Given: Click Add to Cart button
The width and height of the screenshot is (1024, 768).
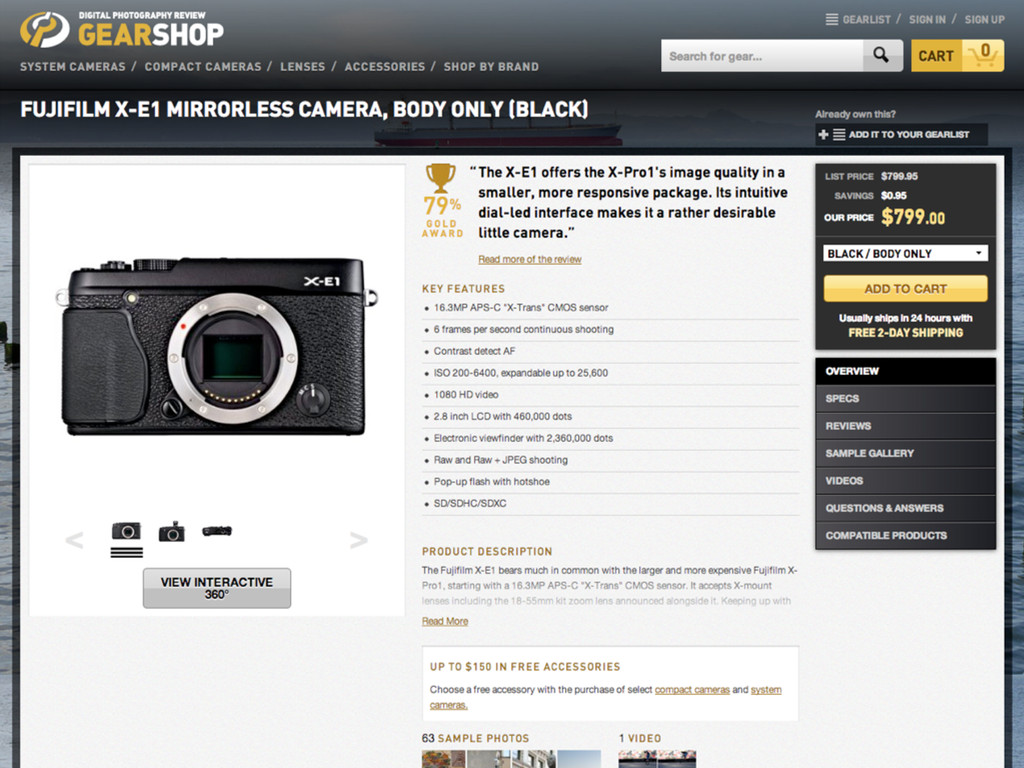Looking at the screenshot, I should [x=905, y=289].
